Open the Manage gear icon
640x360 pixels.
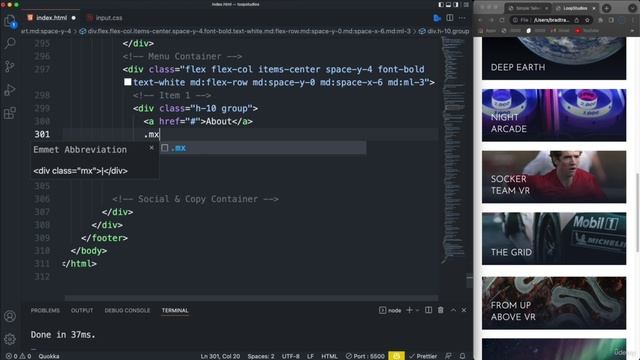tap(10, 339)
